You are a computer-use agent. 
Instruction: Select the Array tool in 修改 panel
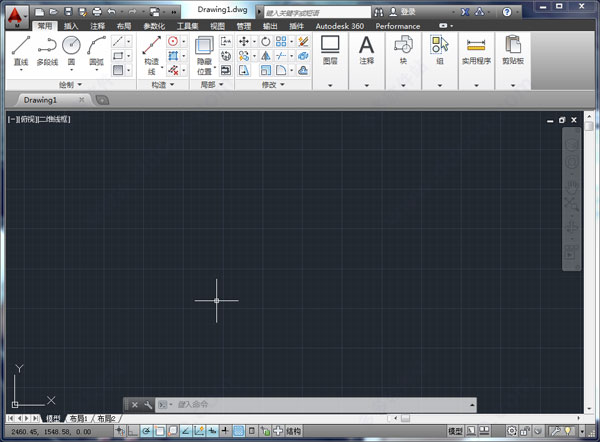(281, 41)
